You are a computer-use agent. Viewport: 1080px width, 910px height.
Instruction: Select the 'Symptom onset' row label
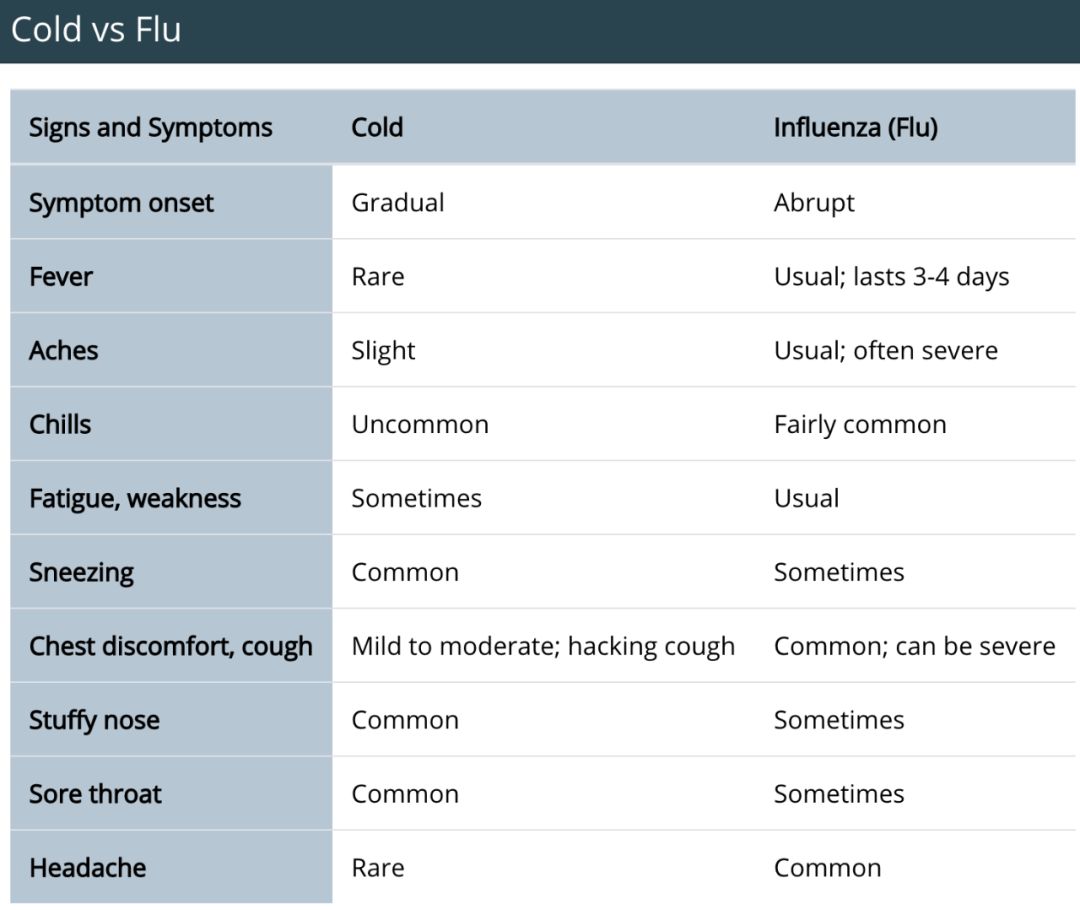(121, 203)
